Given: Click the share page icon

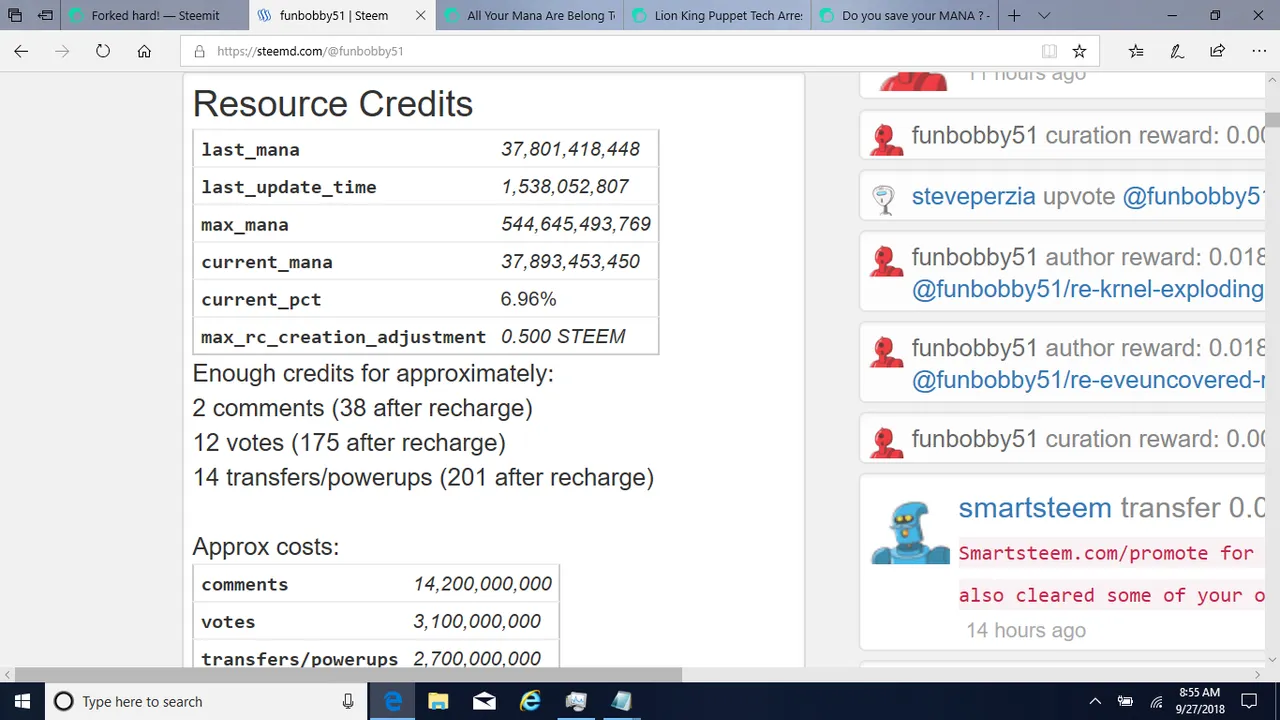Looking at the screenshot, I should pos(1217,51).
